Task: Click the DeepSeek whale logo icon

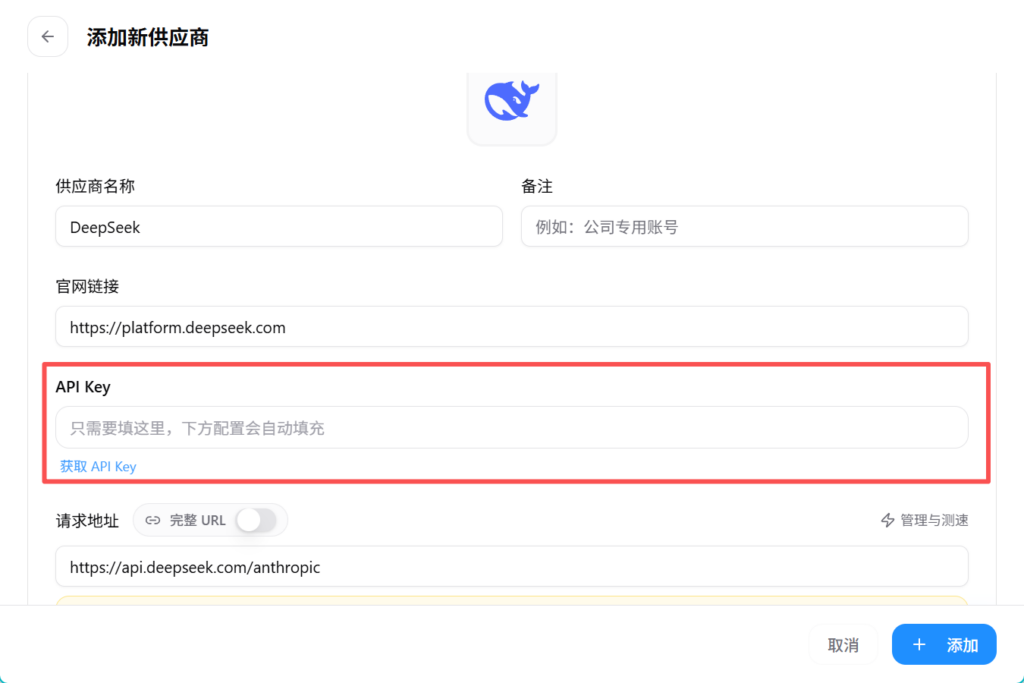Action: pos(511,100)
